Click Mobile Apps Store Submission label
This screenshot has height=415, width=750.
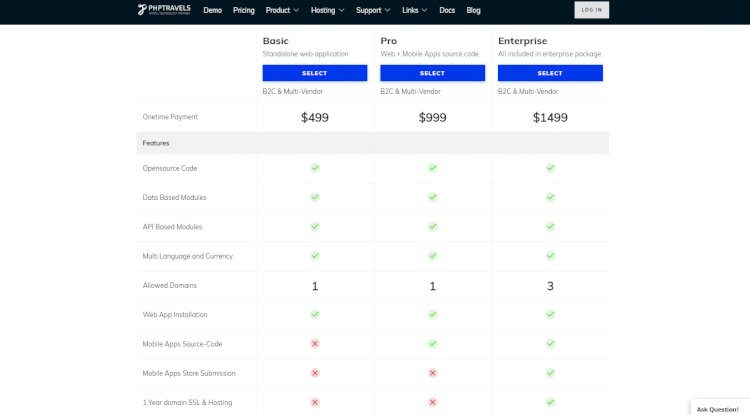click(189, 373)
